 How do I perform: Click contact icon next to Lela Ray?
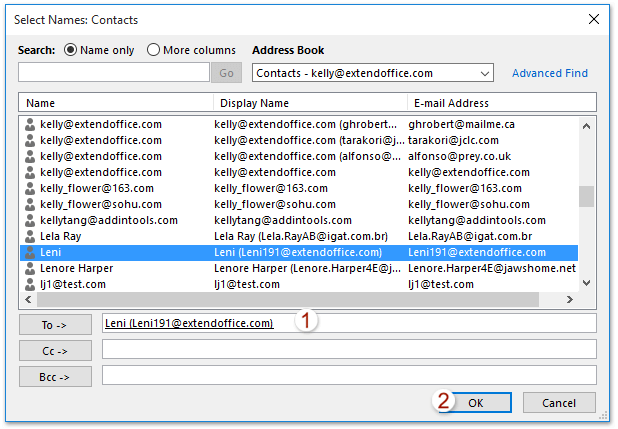(30, 237)
